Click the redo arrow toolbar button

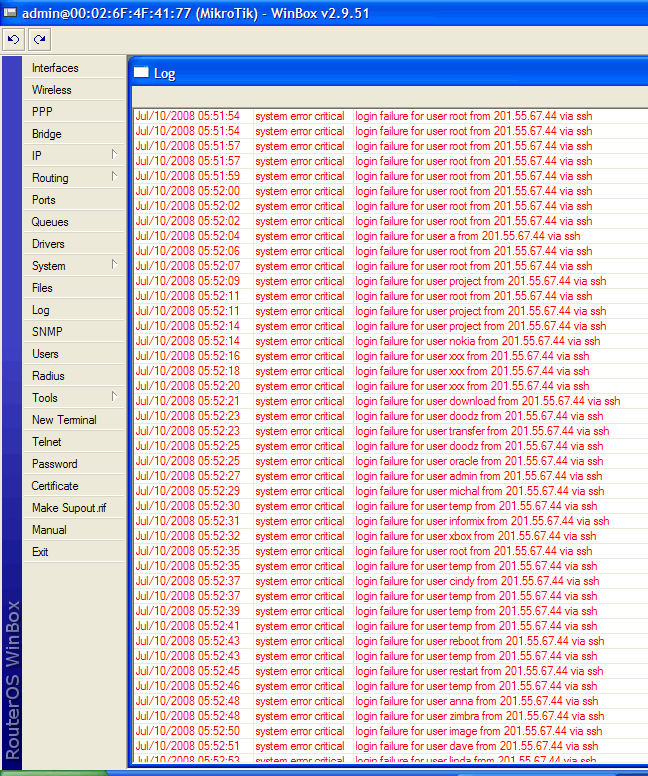click(x=40, y=40)
